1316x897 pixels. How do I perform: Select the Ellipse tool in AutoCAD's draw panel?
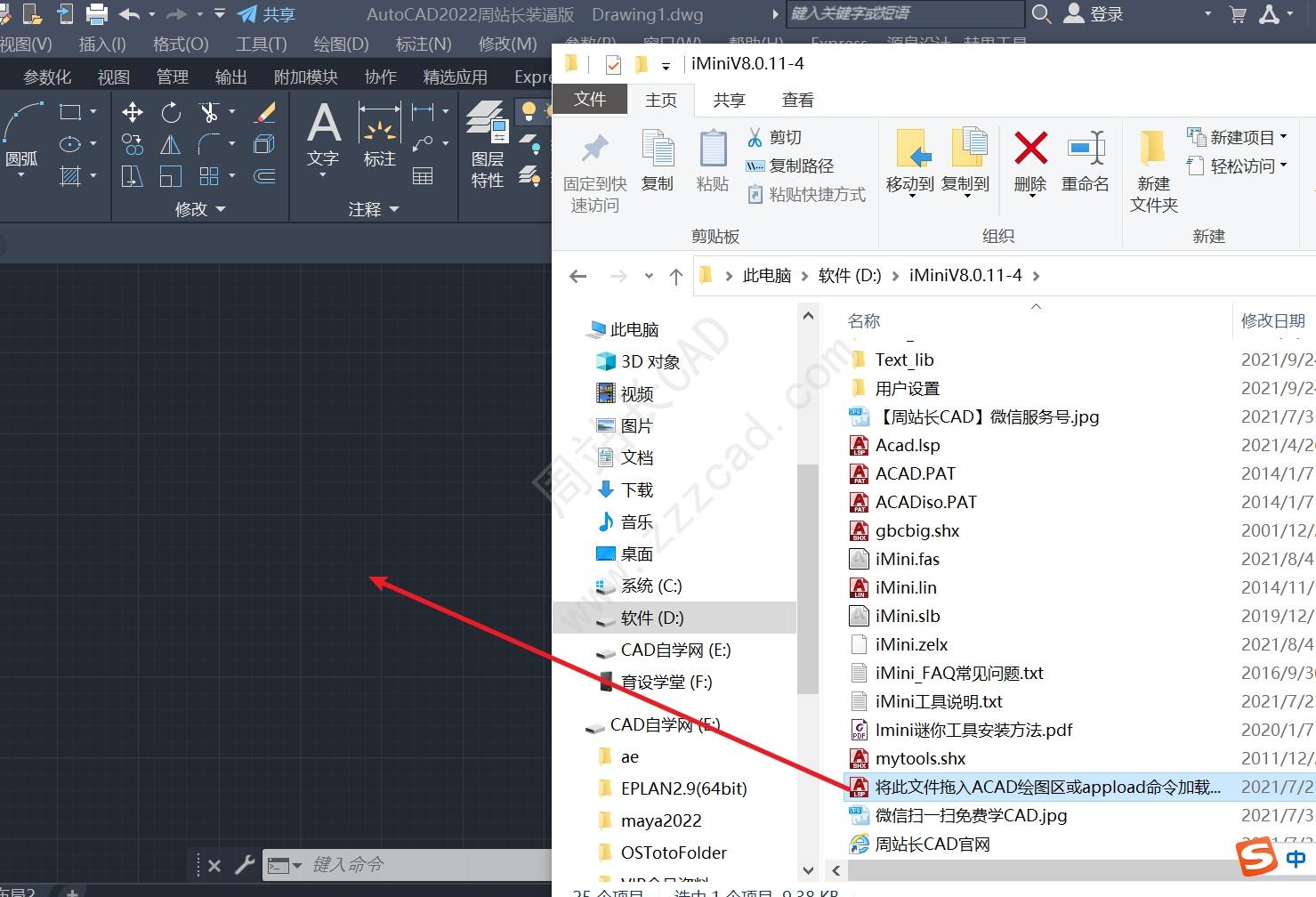[70, 144]
